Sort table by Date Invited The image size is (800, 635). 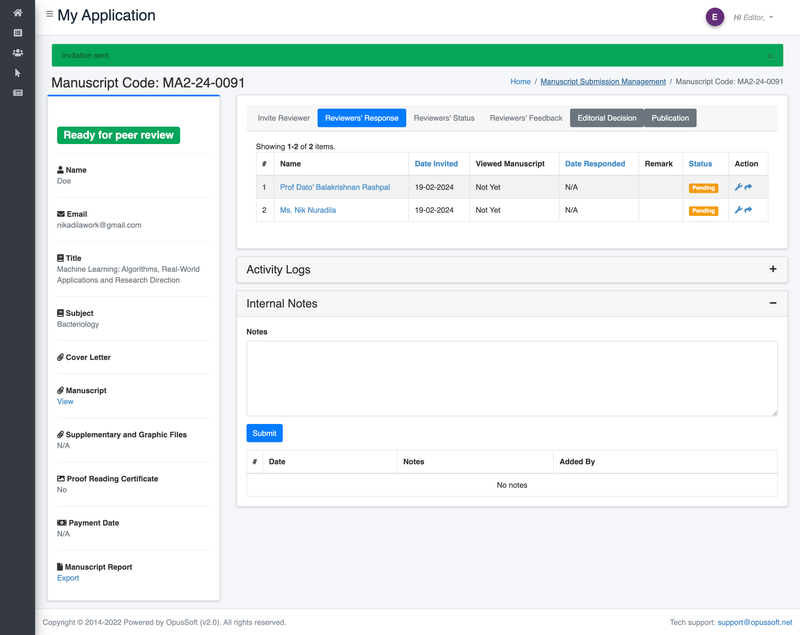pyautogui.click(x=436, y=164)
